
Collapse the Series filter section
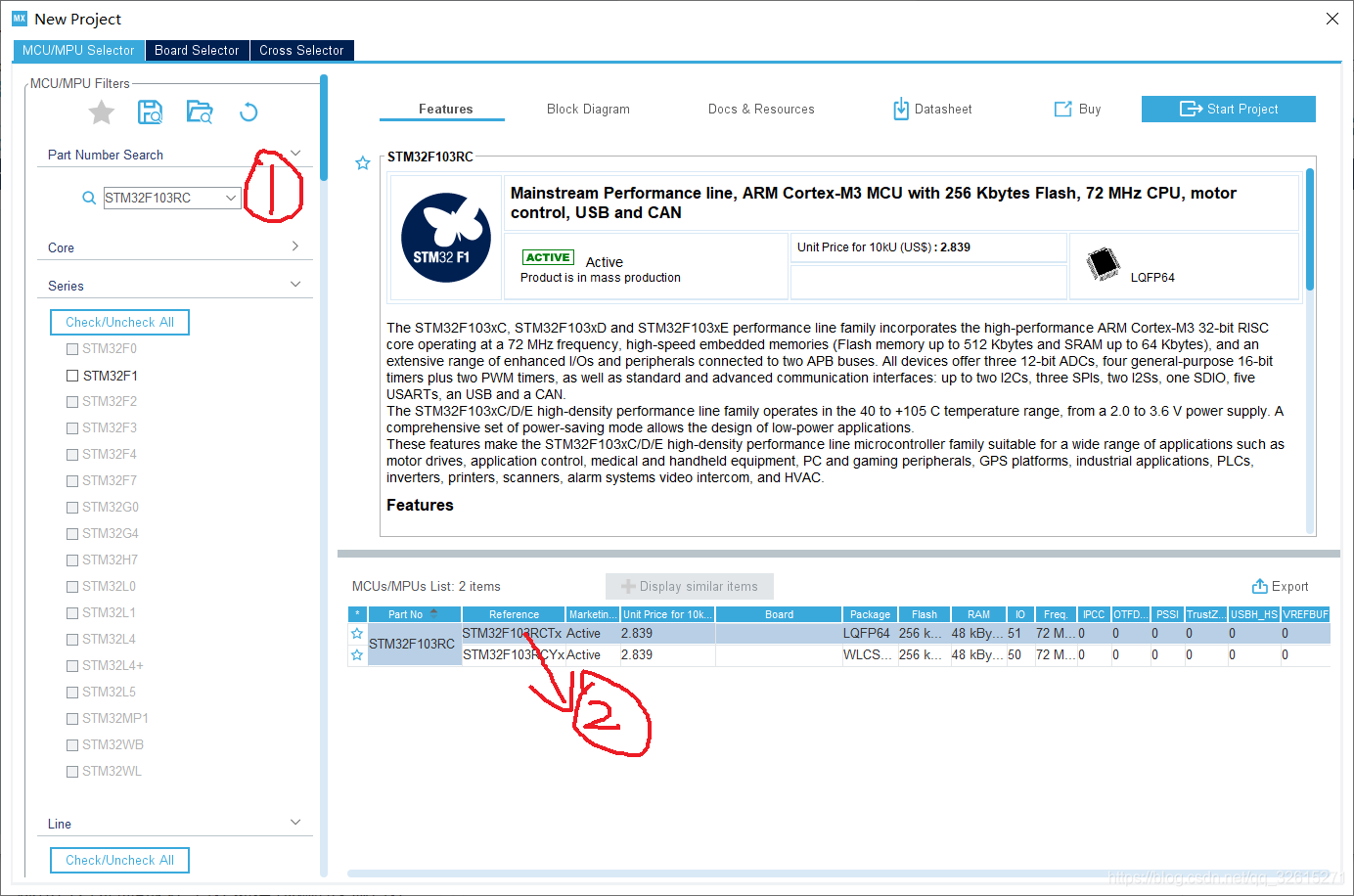click(x=295, y=285)
